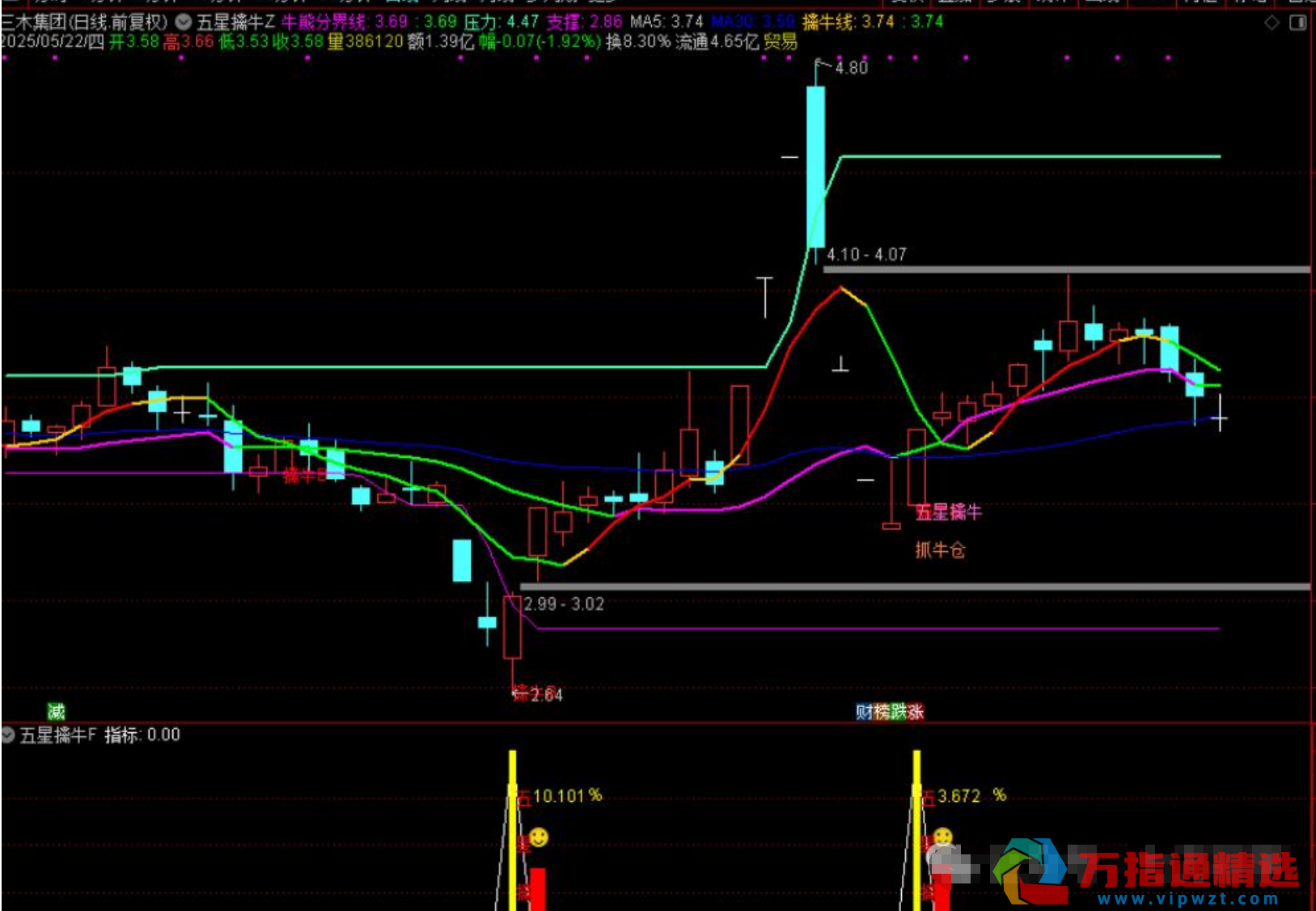Image resolution: width=1316 pixels, height=911 pixels.
Task: Click the high price 高3.66
Action: click(x=188, y=41)
